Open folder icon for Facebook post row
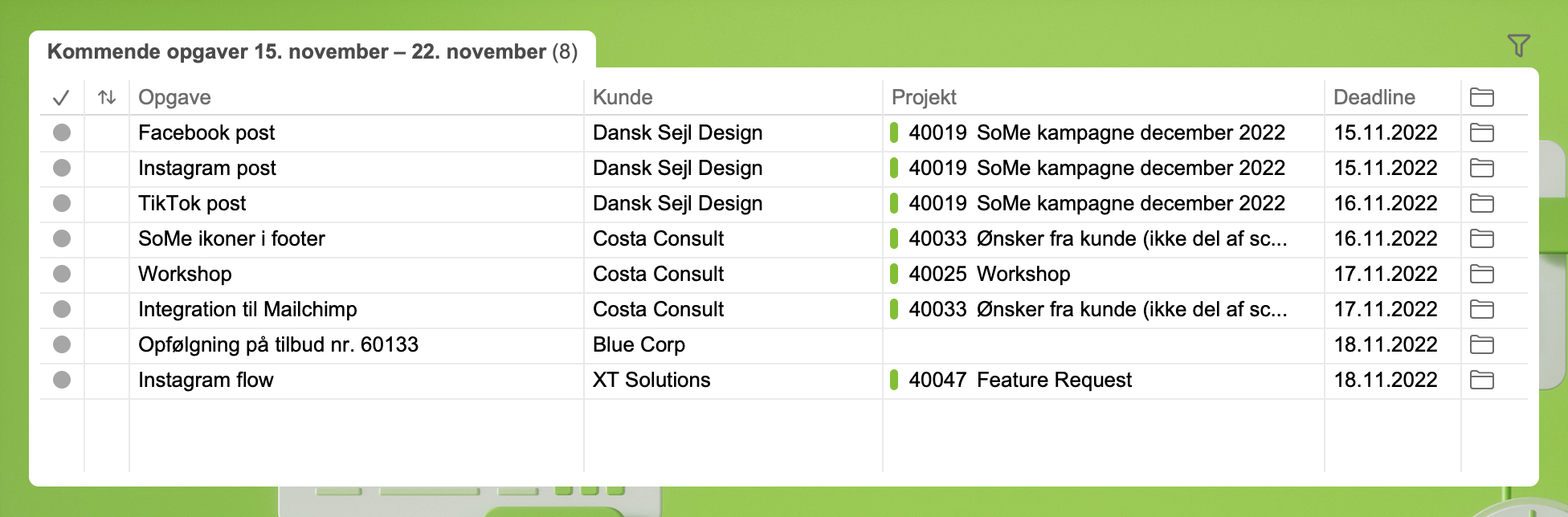Viewport: 1568px width, 517px height. [x=1481, y=133]
